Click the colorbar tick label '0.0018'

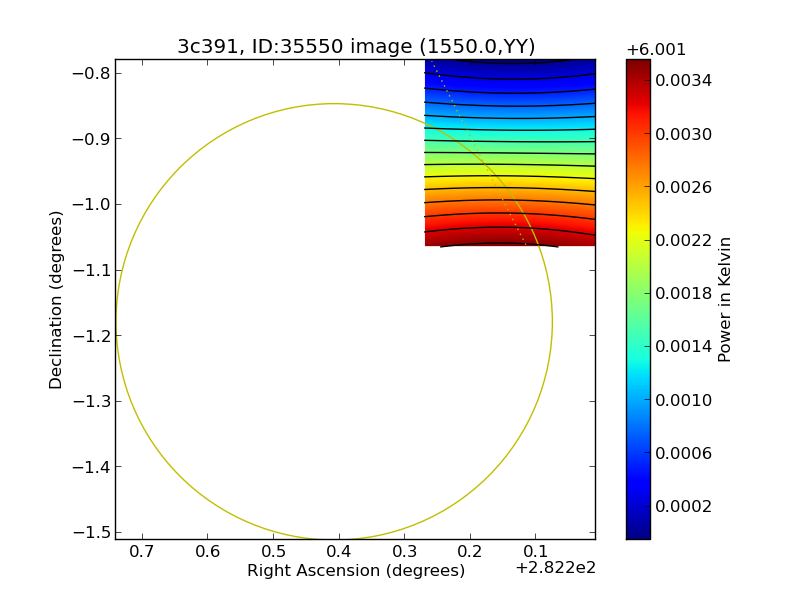[683, 293]
